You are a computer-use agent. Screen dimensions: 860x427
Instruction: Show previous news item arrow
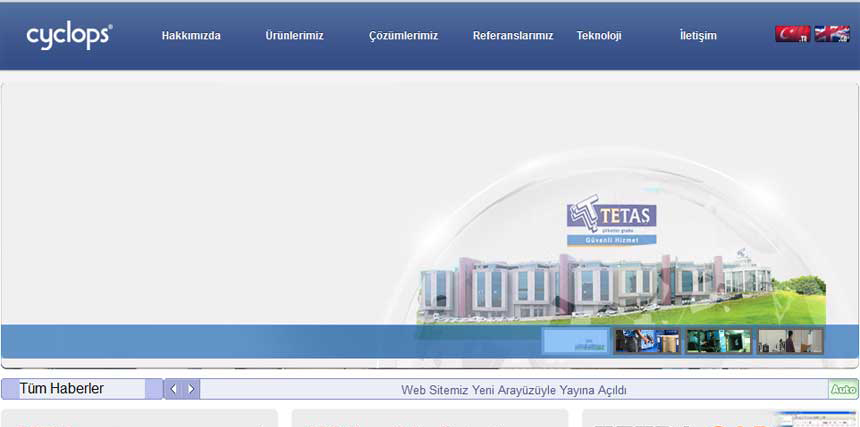tap(173, 389)
